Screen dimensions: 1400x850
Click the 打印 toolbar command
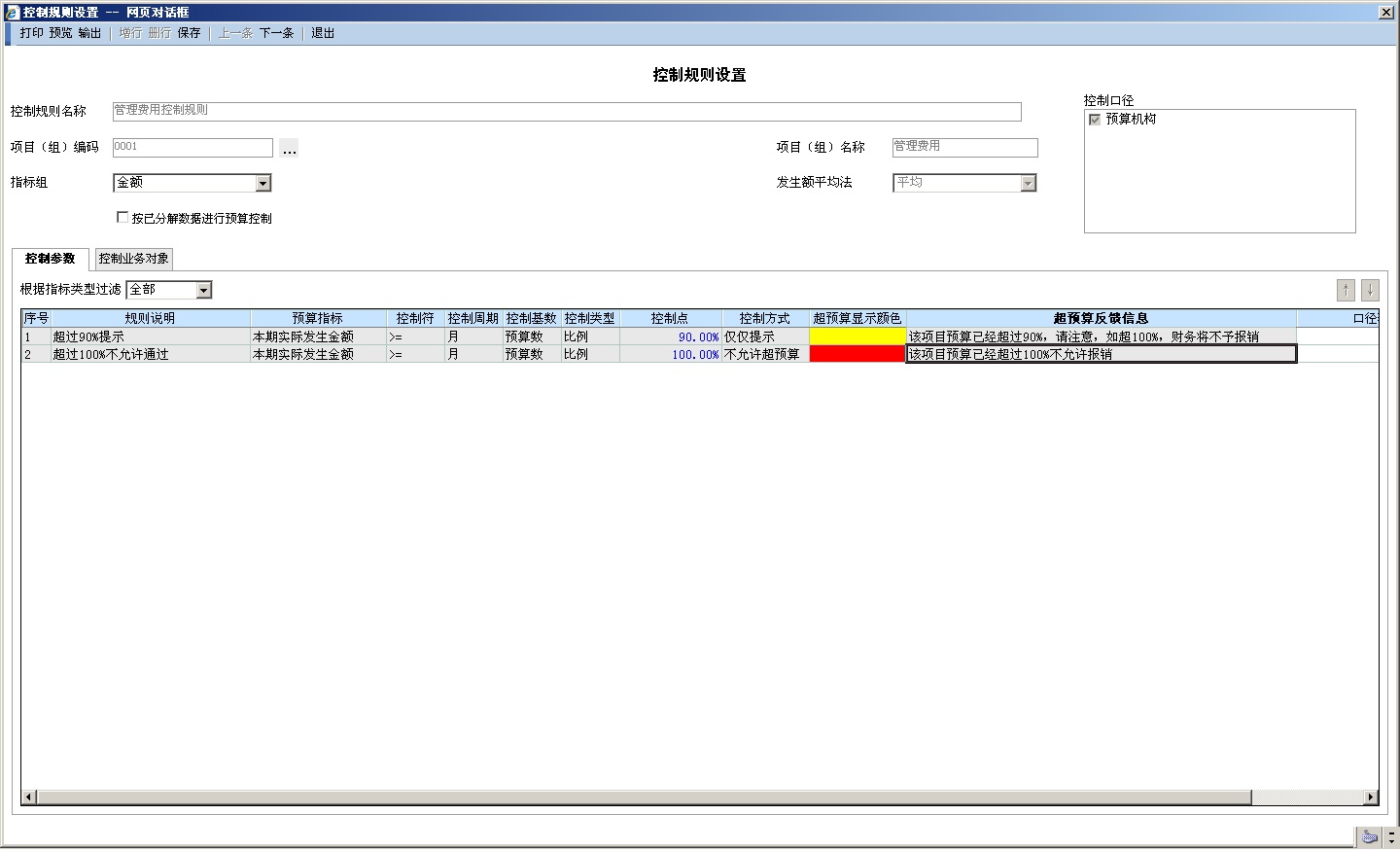pyautogui.click(x=31, y=33)
